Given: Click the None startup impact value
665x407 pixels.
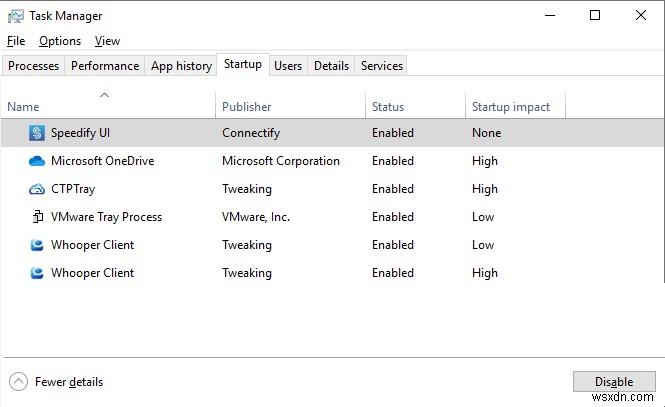Looking at the screenshot, I should (x=486, y=133).
